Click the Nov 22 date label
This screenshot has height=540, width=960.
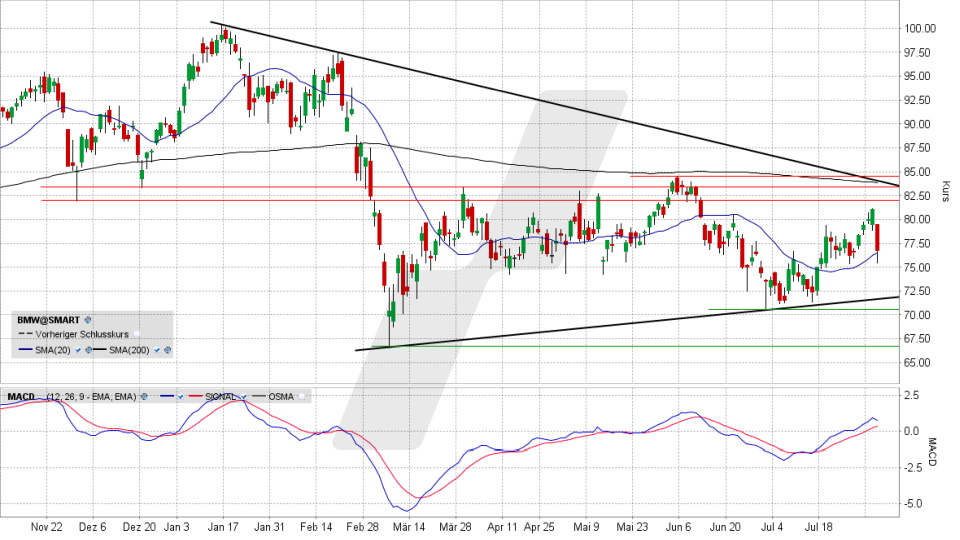click(x=47, y=527)
